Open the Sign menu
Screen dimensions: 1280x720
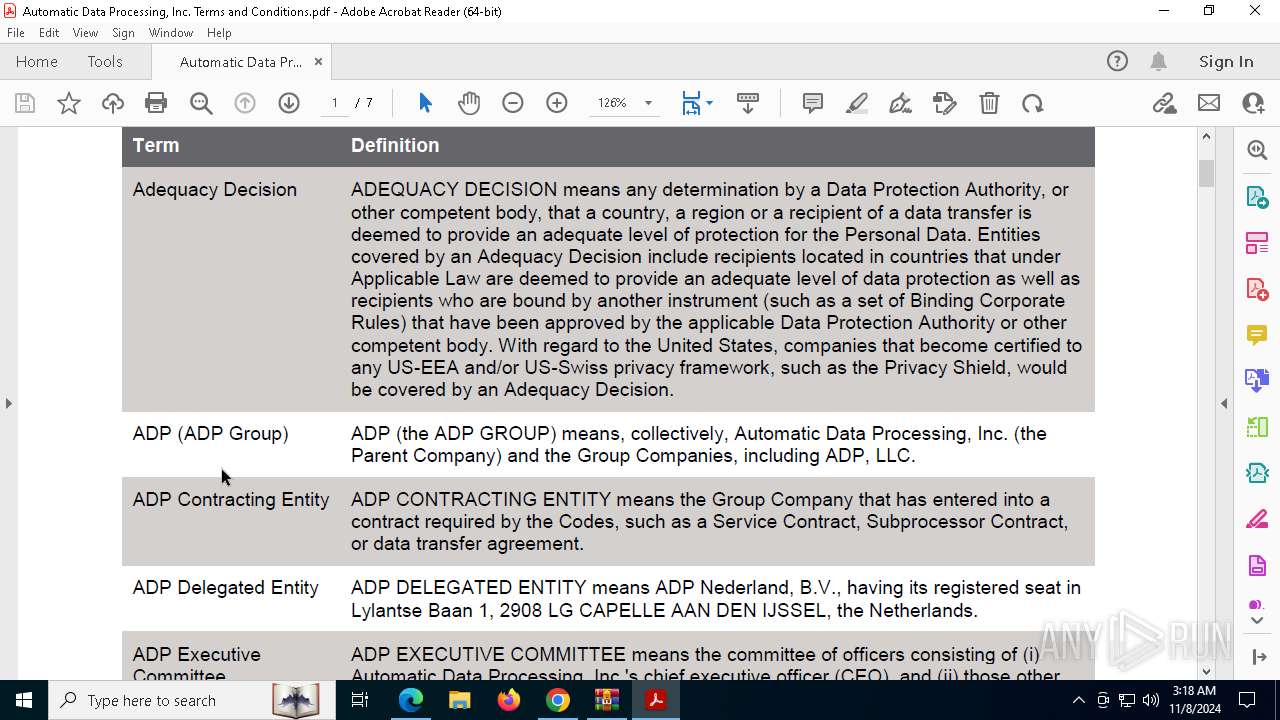tap(123, 33)
